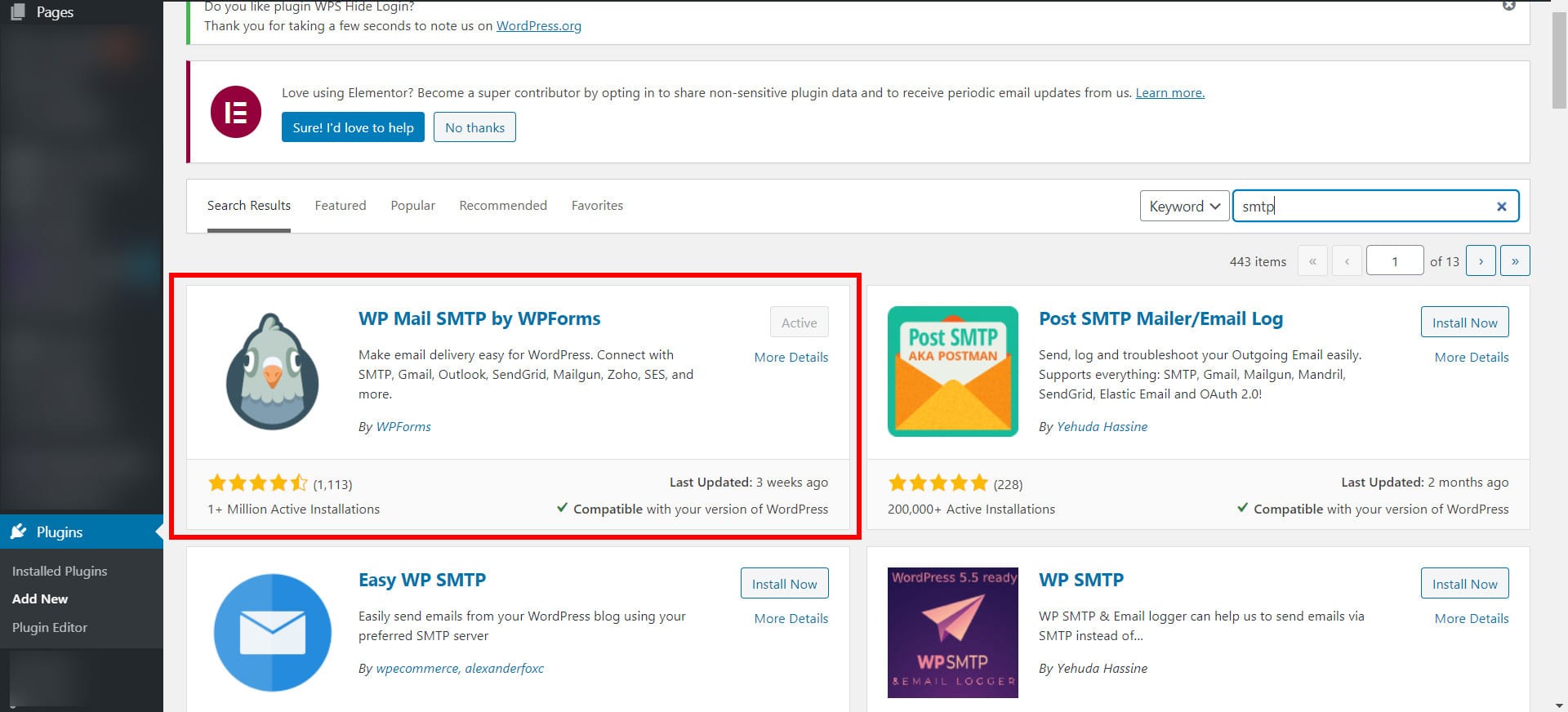
Task: Switch to the Popular tab
Action: 412,206
